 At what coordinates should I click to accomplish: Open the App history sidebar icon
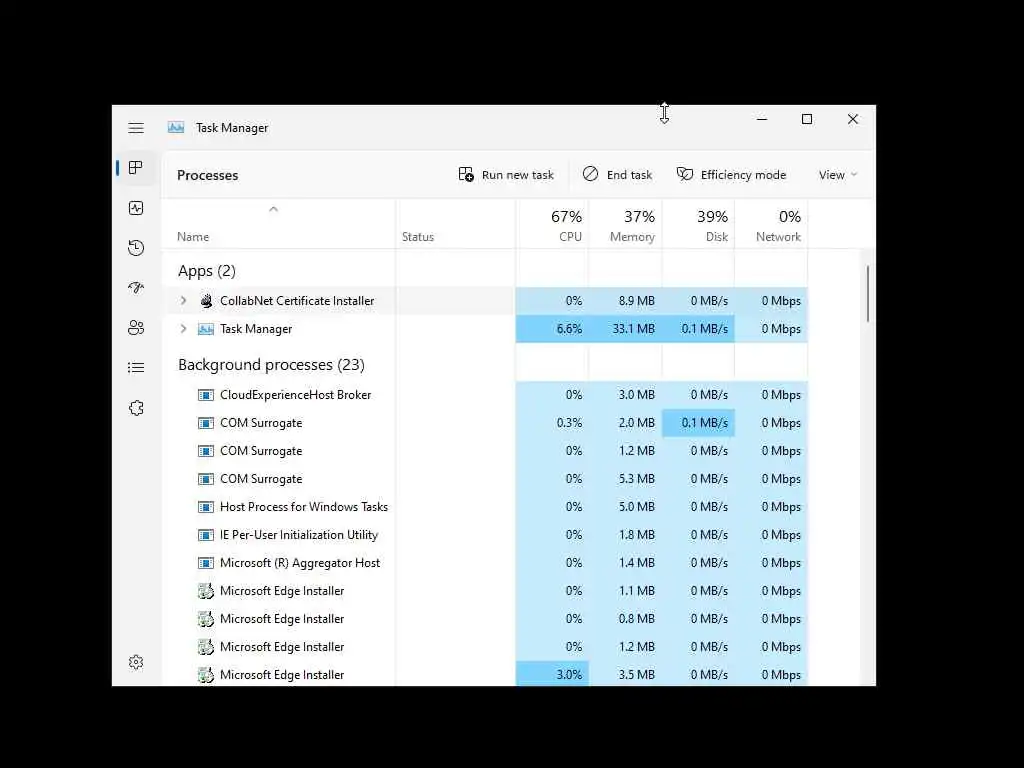pyautogui.click(x=136, y=248)
